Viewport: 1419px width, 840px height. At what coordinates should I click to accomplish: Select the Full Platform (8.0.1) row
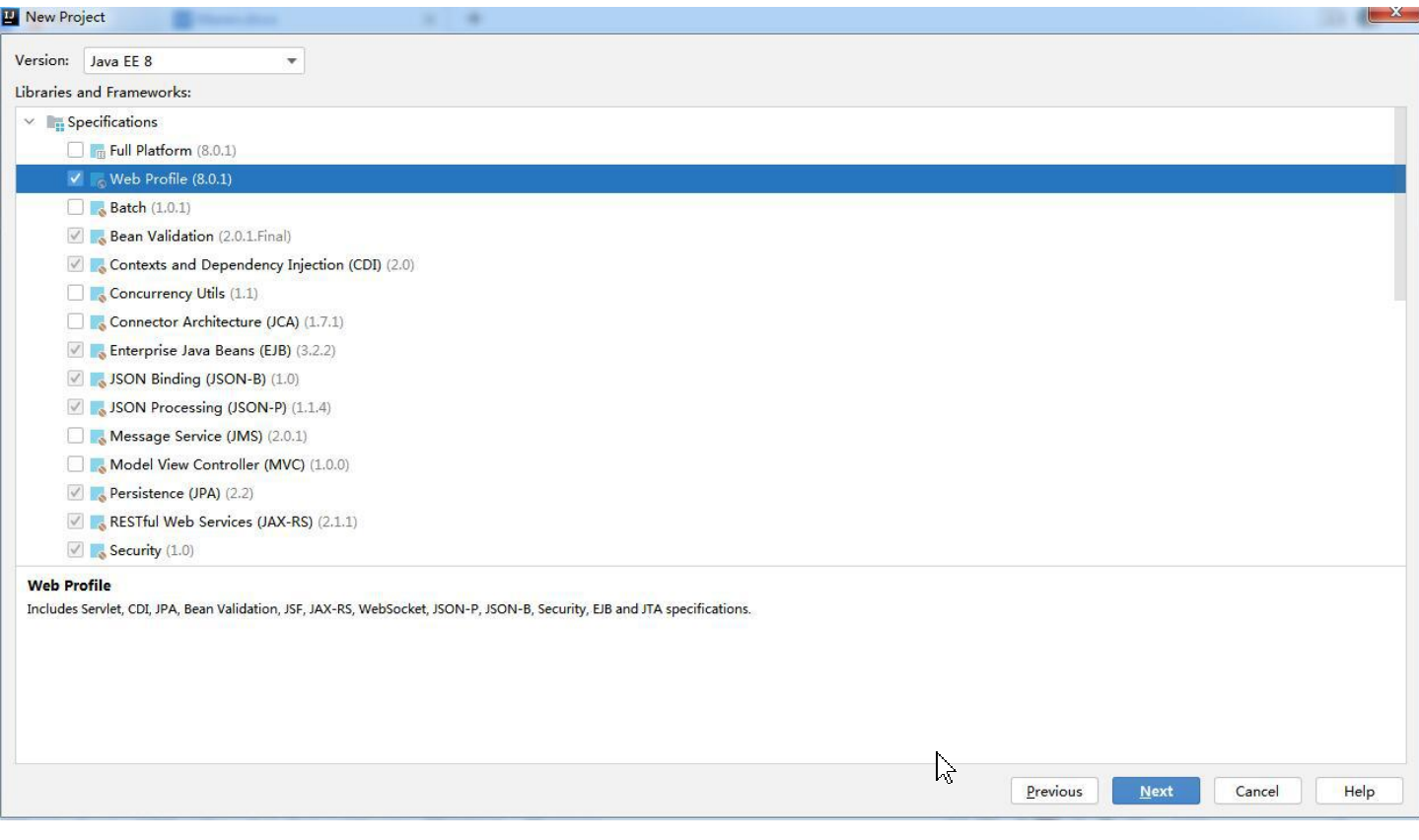(704, 151)
